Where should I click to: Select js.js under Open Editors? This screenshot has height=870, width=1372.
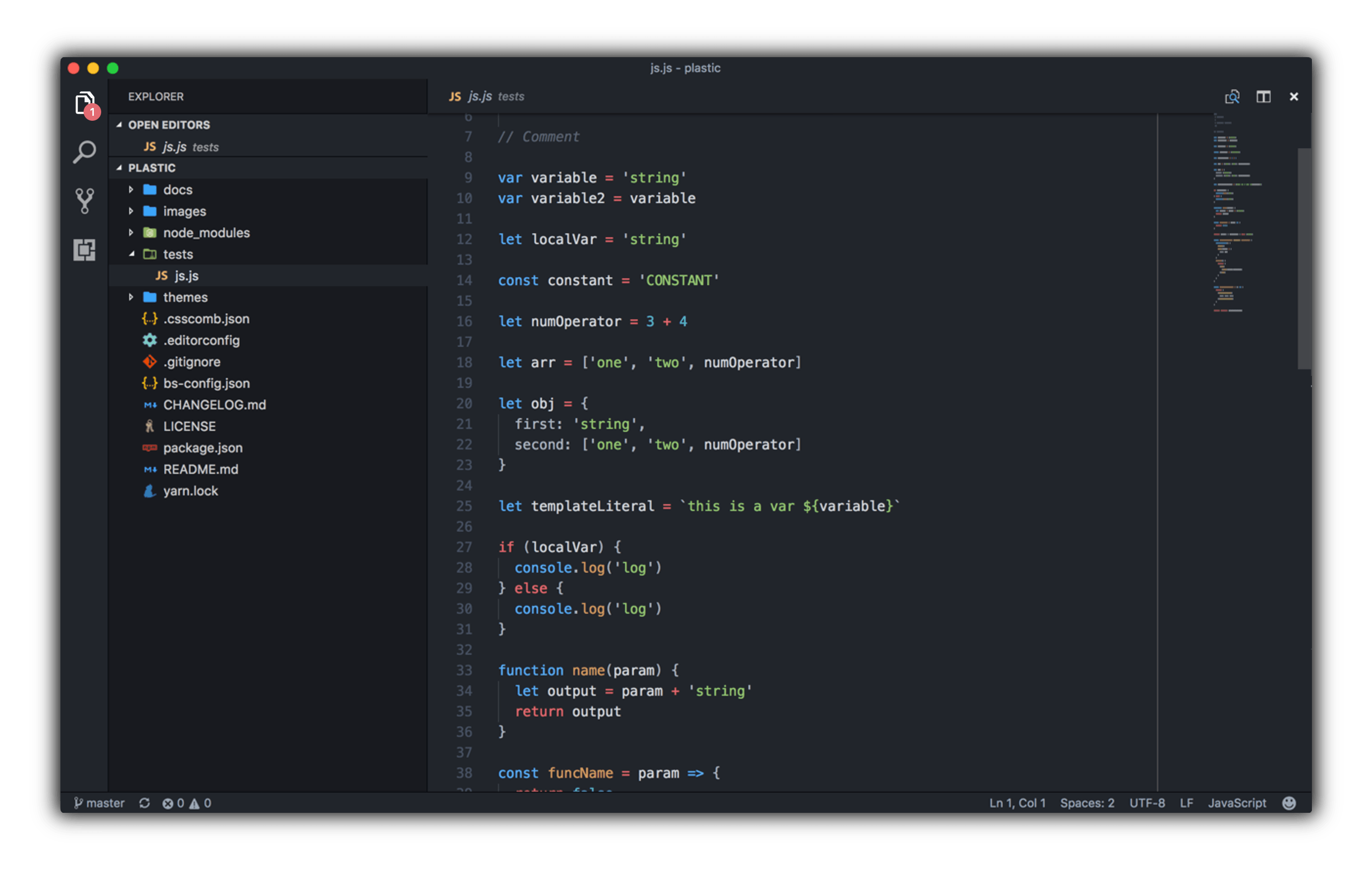click(x=268, y=147)
